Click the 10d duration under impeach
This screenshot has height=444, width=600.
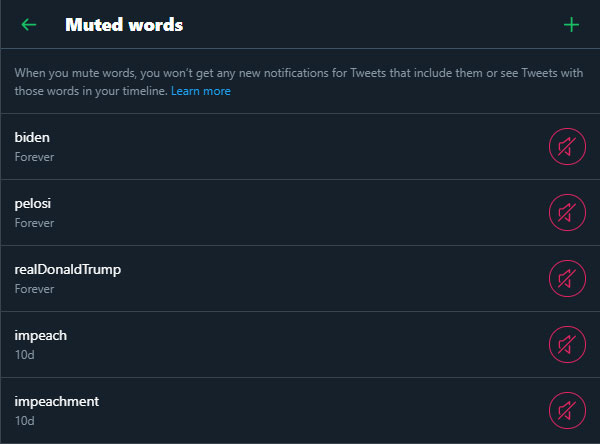(x=24, y=355)
